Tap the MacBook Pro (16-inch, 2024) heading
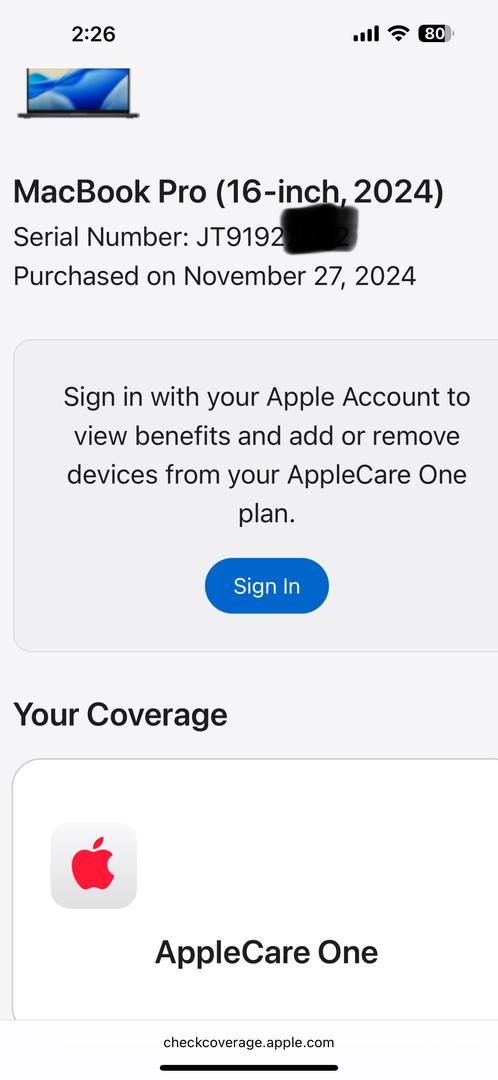 coord(229,192)
